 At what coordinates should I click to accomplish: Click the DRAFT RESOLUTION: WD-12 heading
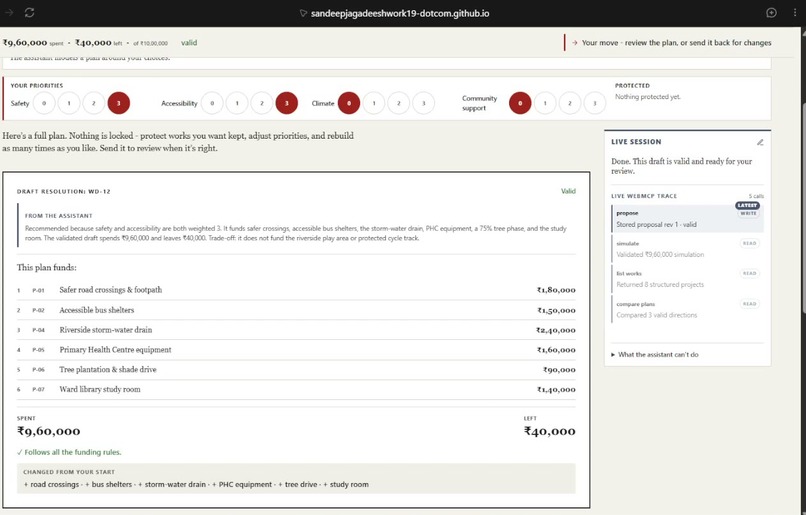[x=64, y=192]
